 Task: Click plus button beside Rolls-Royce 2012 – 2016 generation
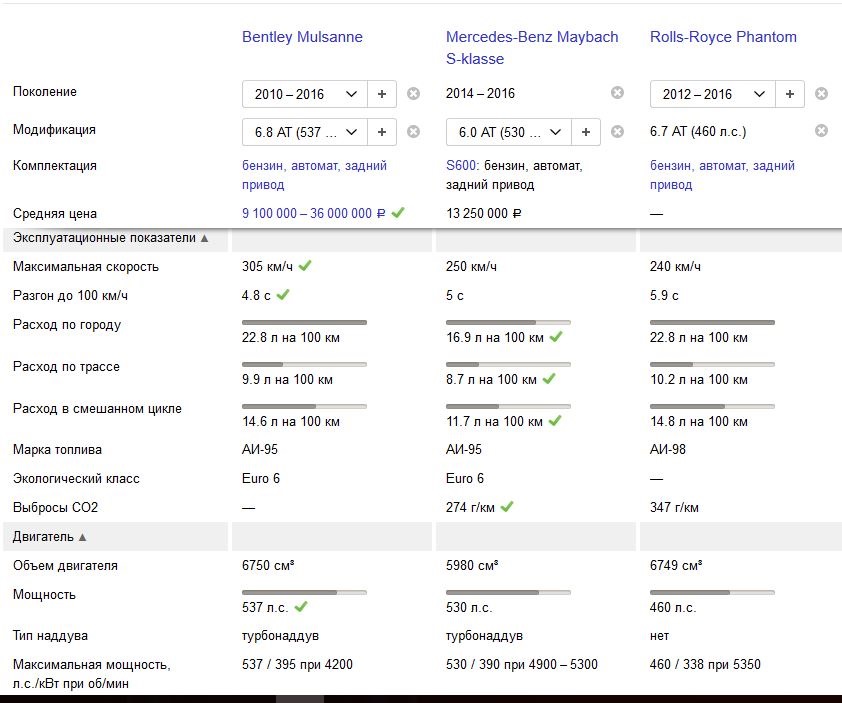(790, 94)
